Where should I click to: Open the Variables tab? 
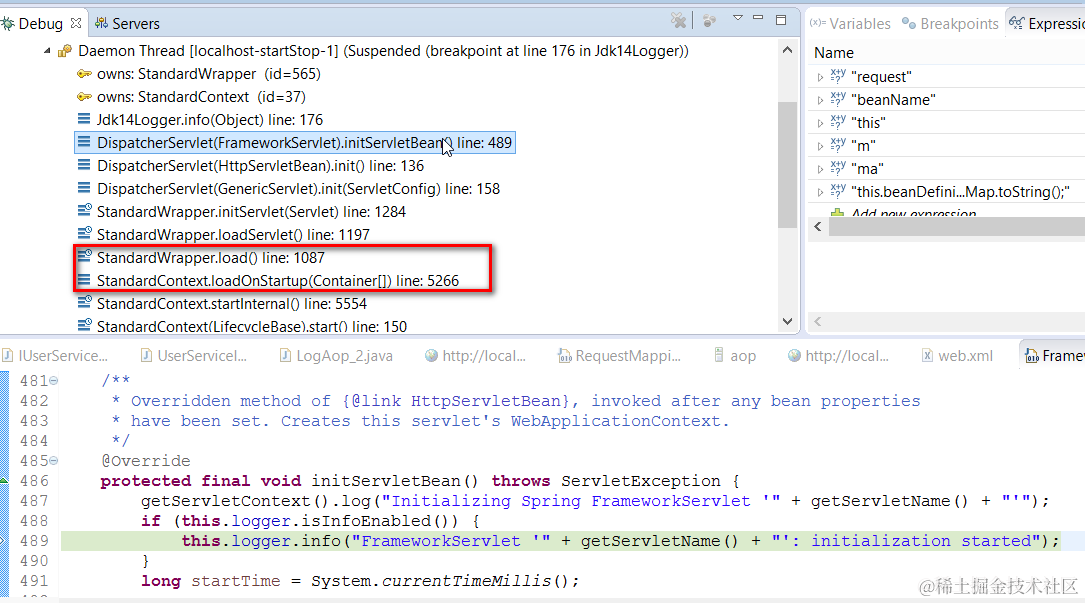point(850,24)
